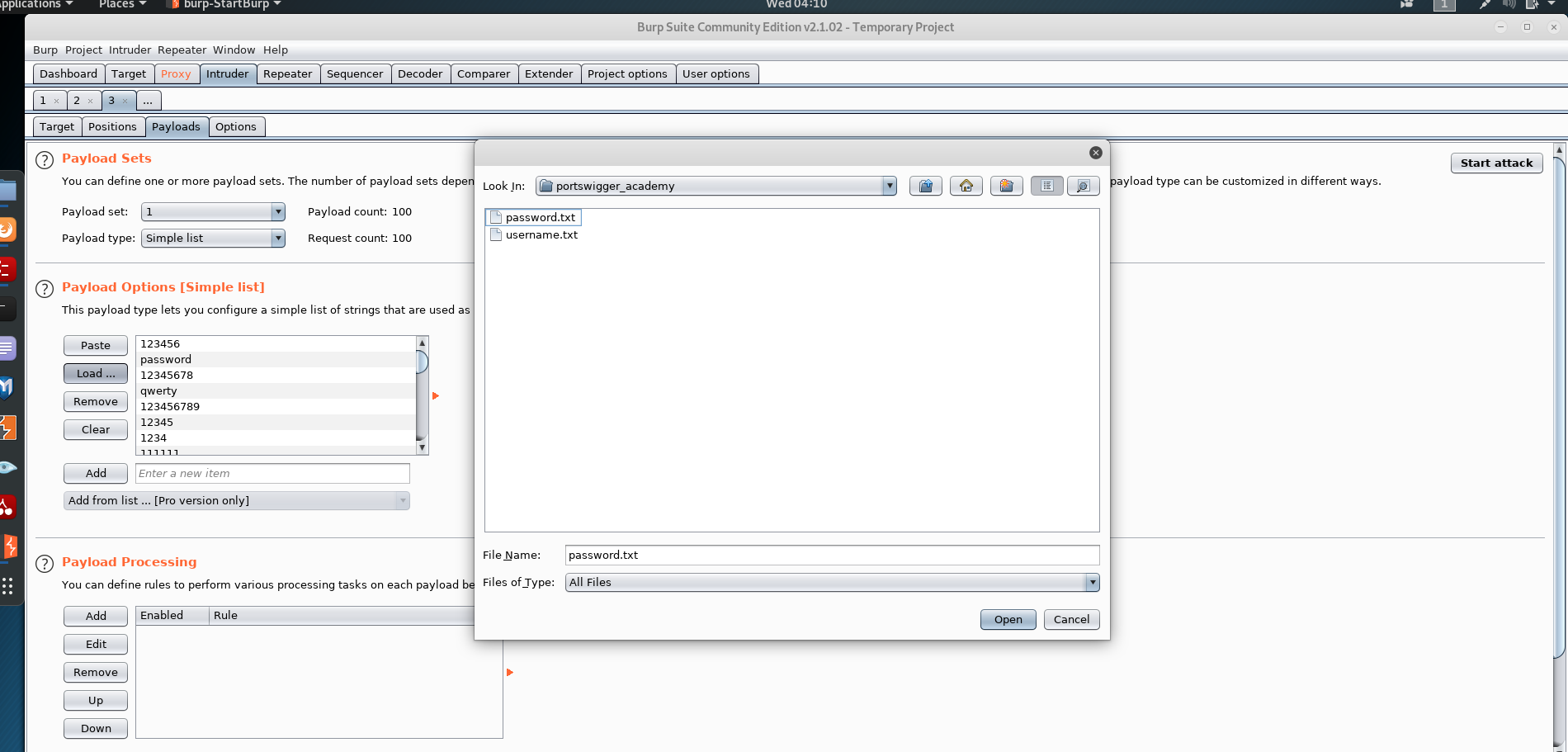Open the Options sub-tab

pyautogui.click(x=236, y=126)
